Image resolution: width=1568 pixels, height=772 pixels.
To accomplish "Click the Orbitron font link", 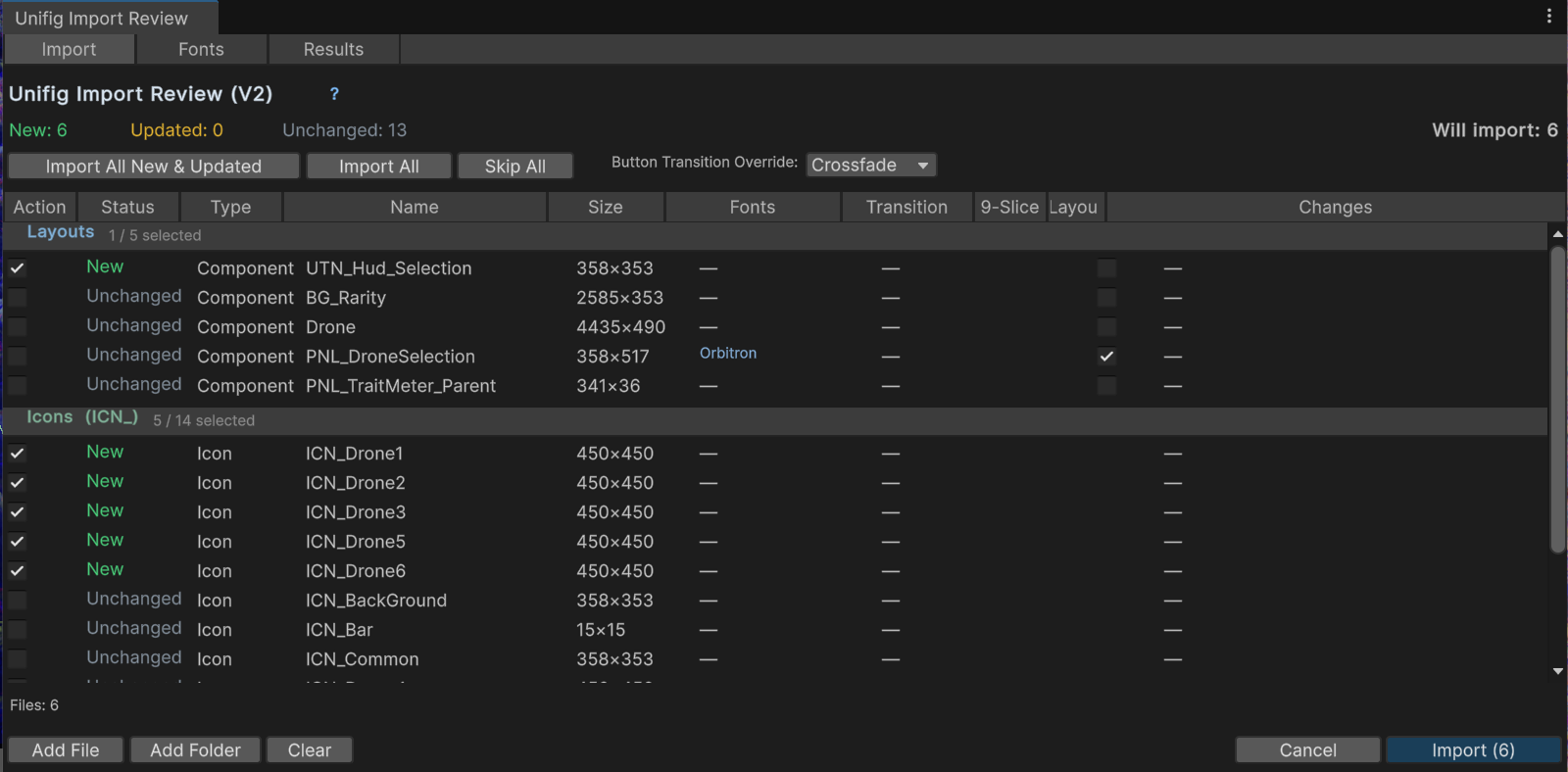I will click(728, 353).
